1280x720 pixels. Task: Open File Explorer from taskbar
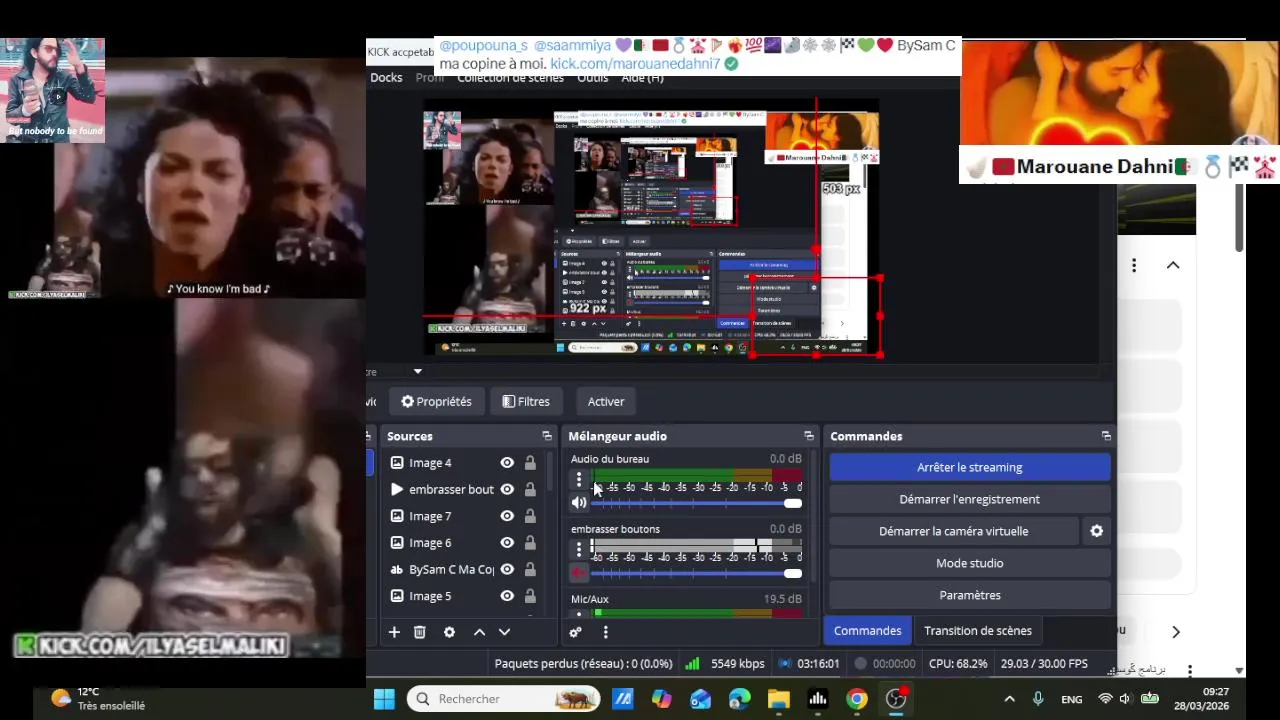[778, 699]
